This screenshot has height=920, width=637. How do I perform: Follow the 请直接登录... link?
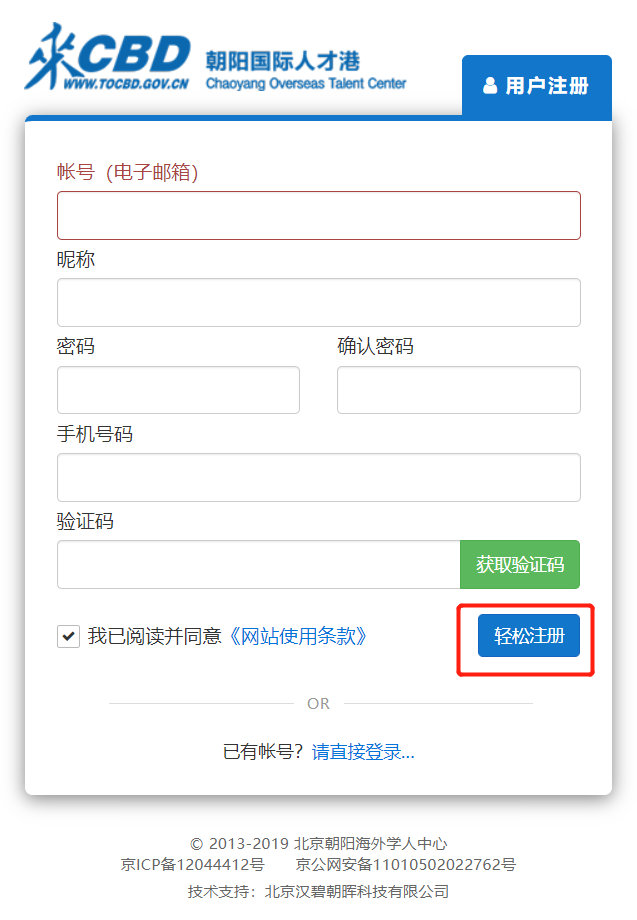363,752
